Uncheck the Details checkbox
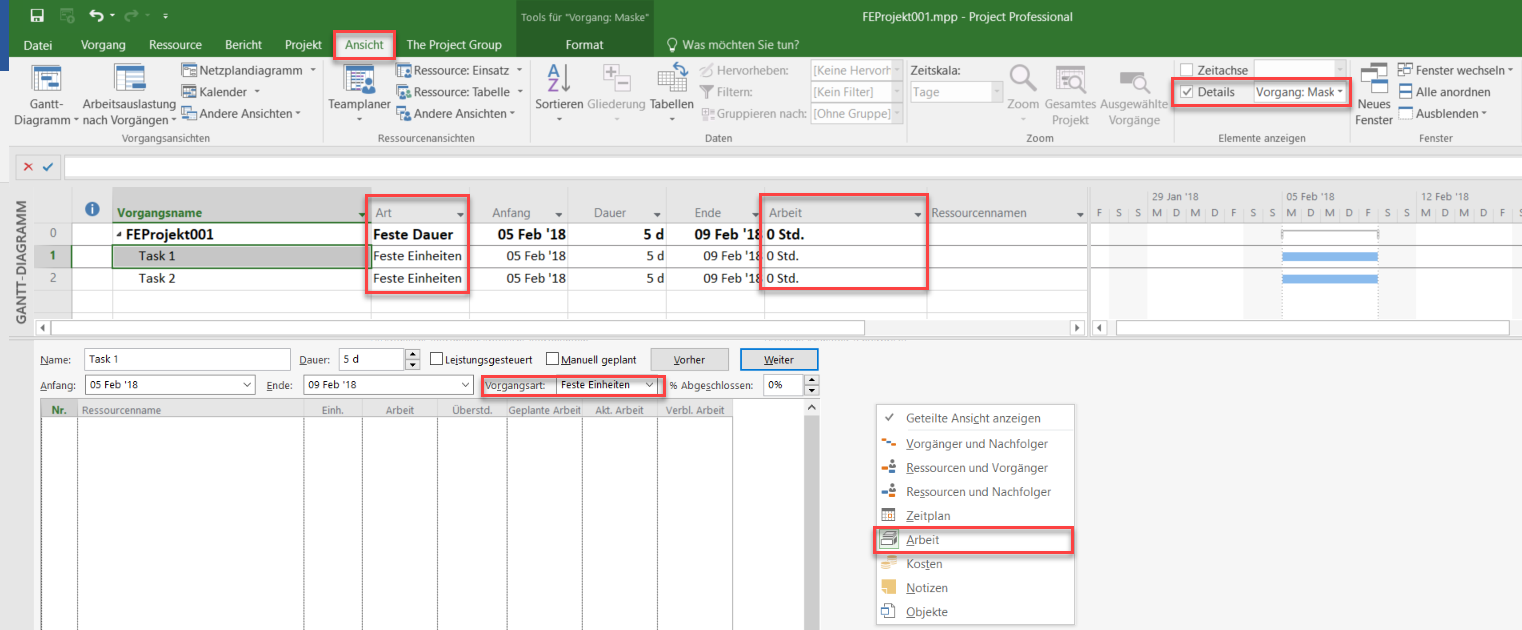 pos(1187,92)
